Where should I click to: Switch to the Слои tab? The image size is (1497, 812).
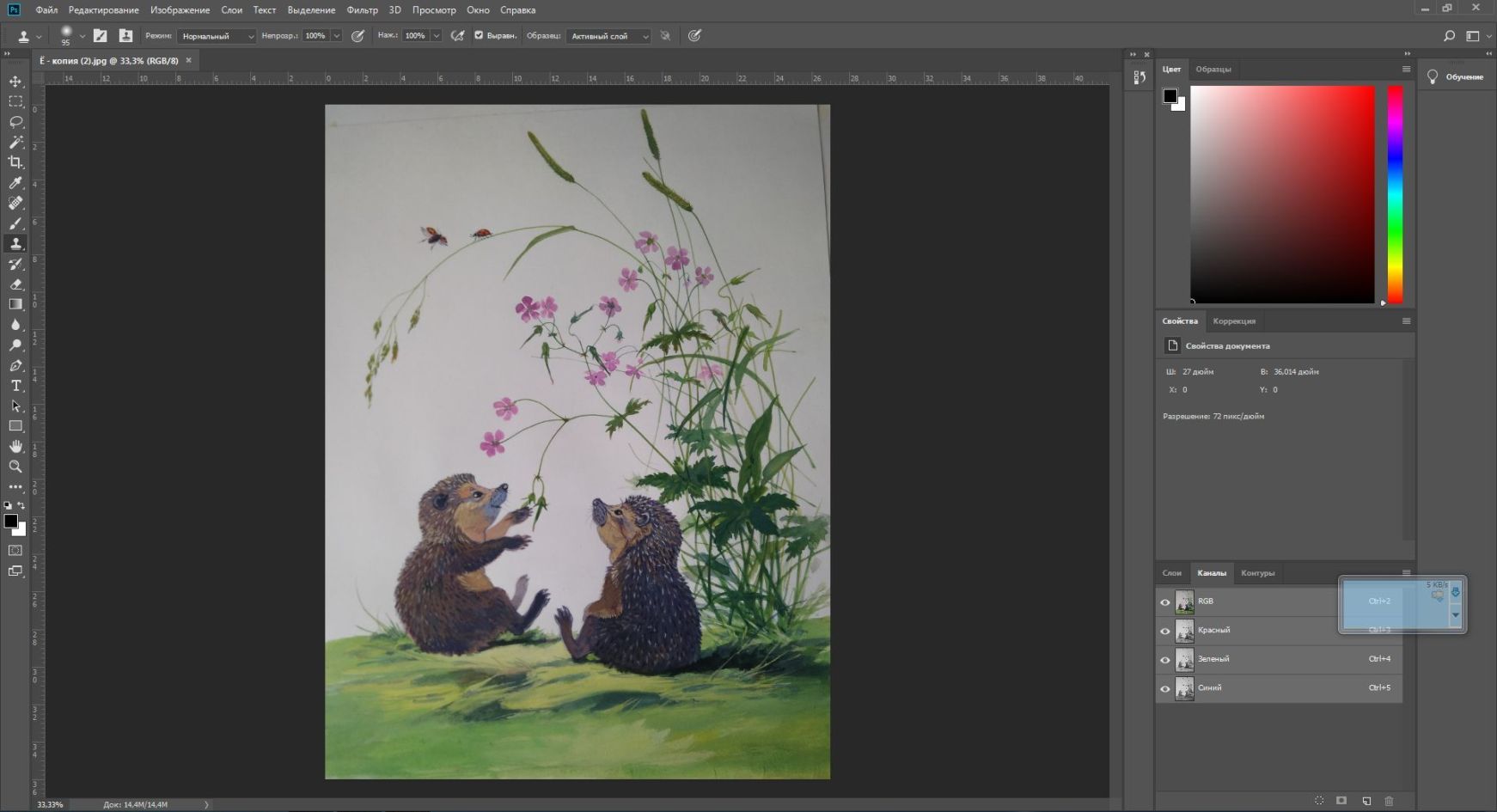pos(1171,573)
